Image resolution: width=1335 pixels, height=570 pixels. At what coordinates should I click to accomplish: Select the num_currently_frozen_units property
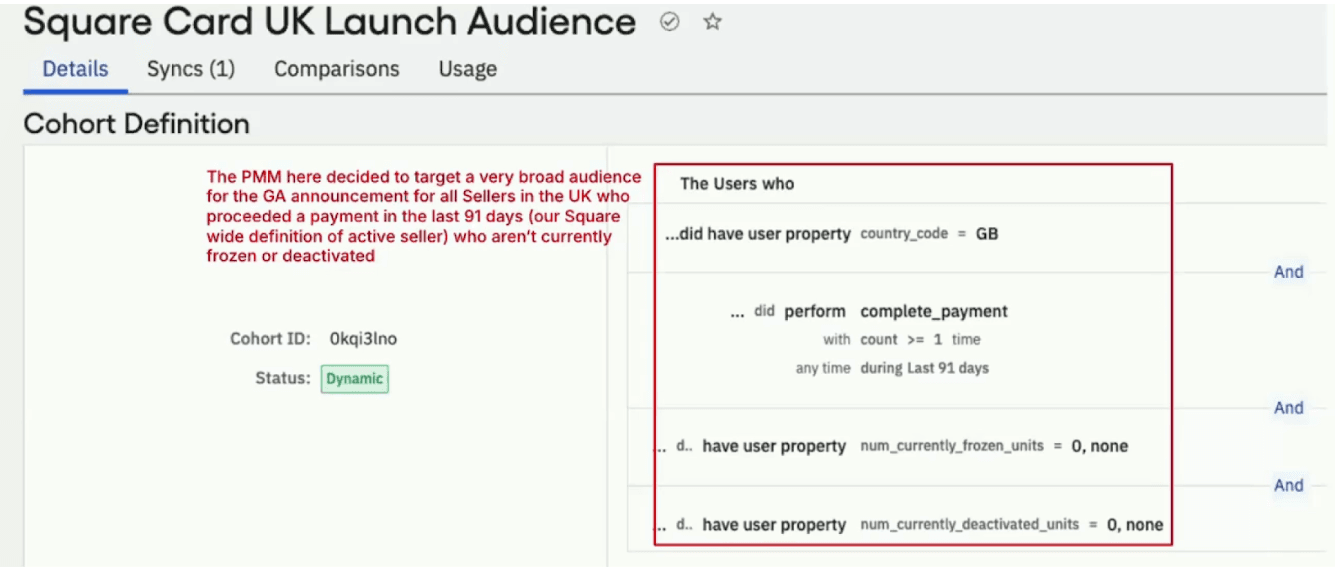pos(952,446)
